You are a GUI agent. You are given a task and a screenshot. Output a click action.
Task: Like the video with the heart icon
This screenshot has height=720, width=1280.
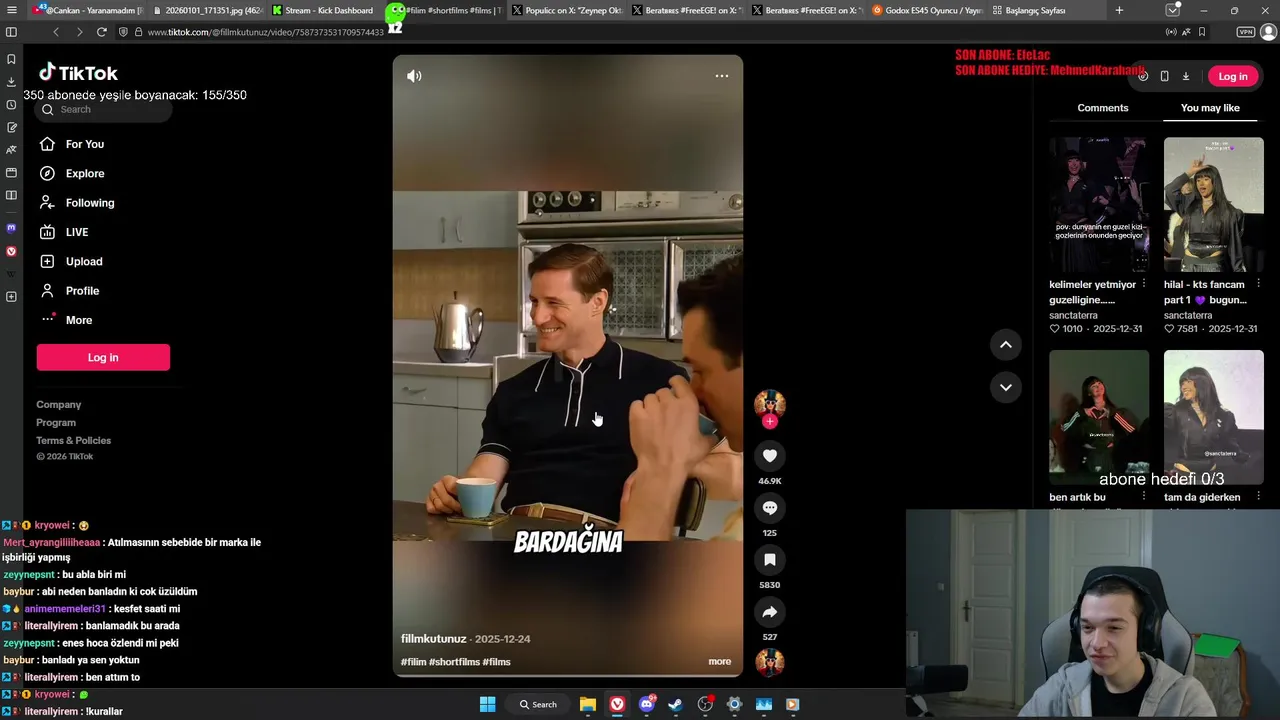pos(769,456)
